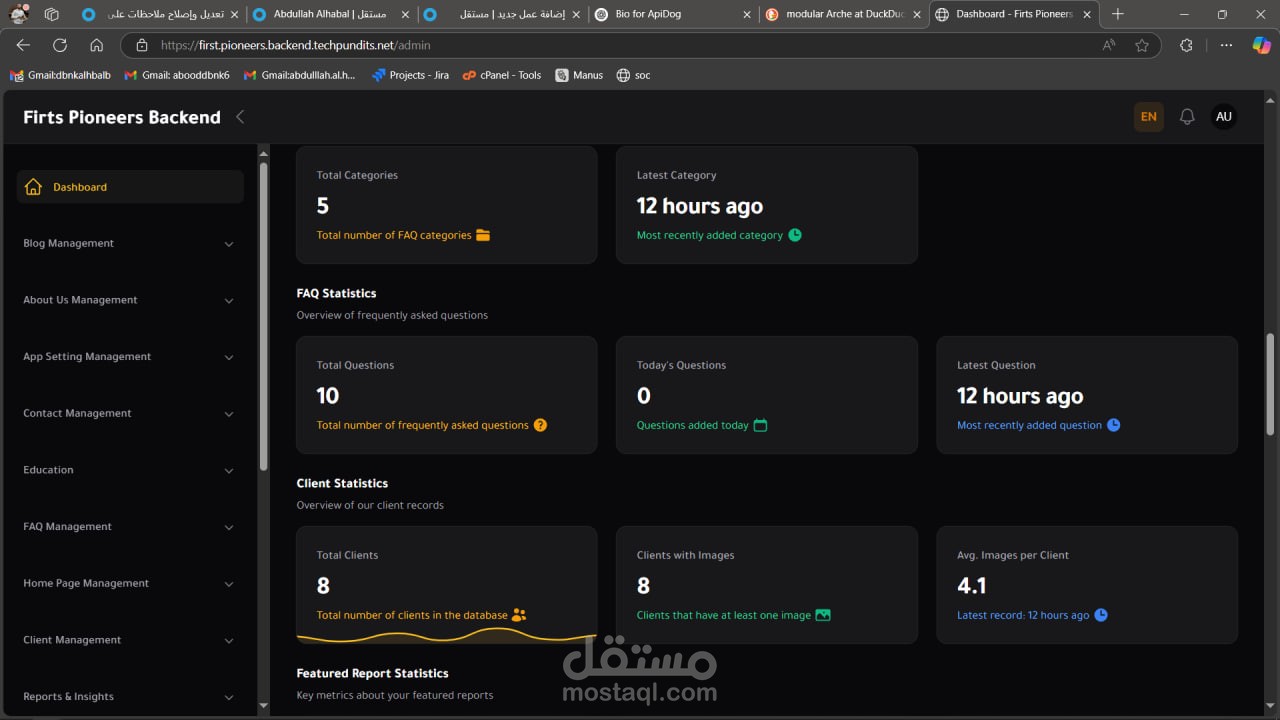Open Projects - Jira bookmark

click(x=410, y=75)
